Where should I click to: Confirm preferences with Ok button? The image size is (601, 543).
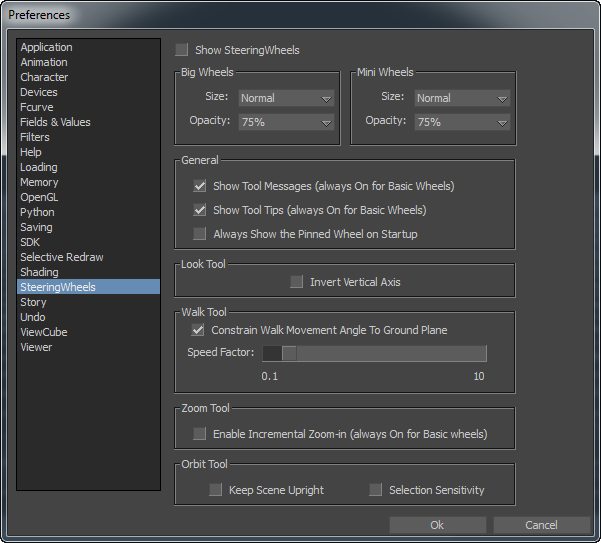[x=438, y=525]
